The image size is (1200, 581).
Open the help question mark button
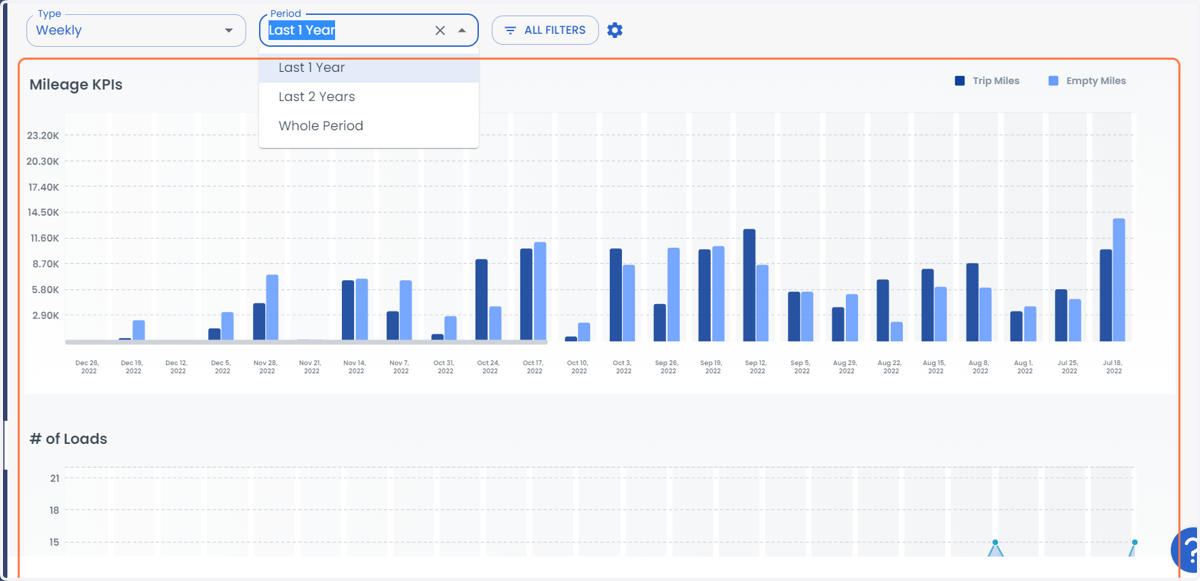pos(1188,550)
